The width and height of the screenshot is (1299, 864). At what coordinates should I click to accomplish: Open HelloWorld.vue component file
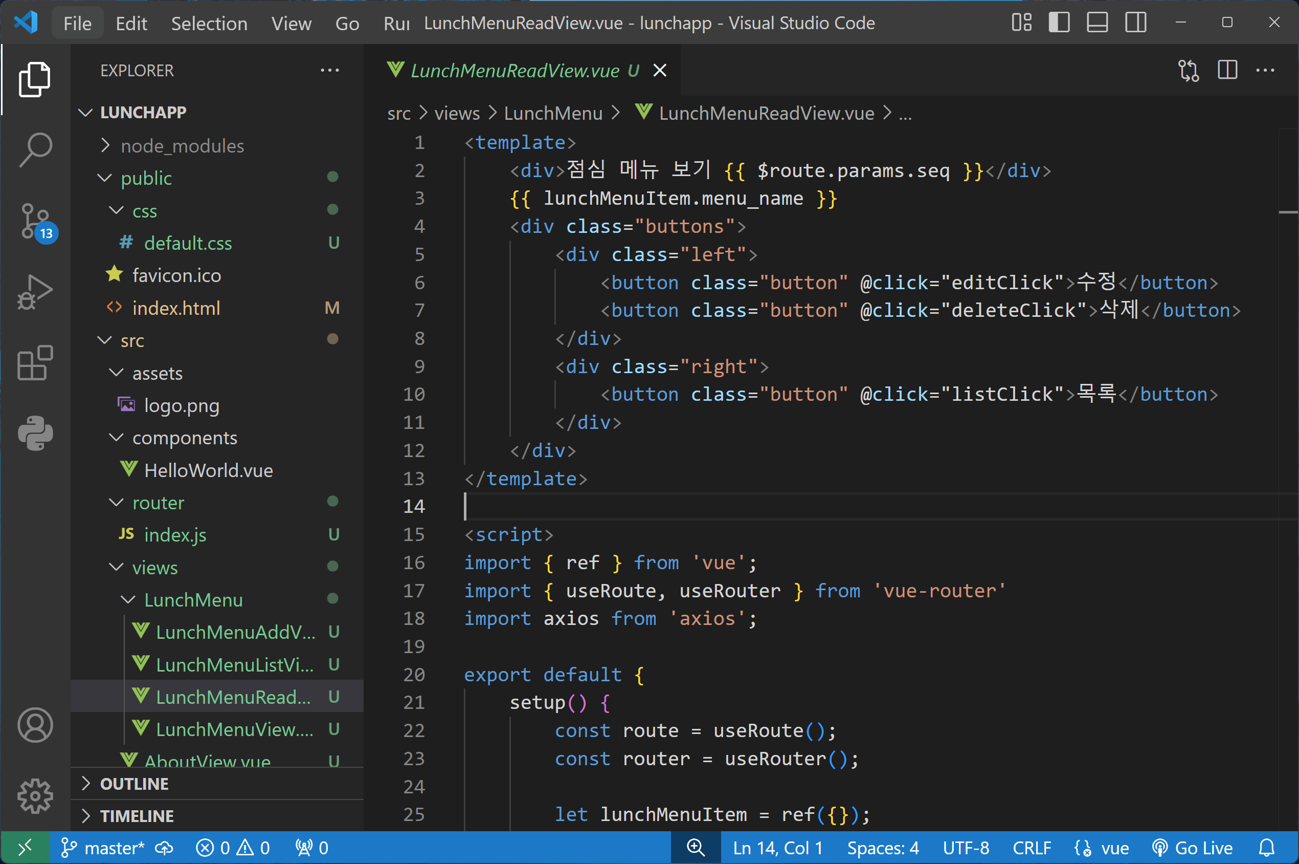tap(217, 470)
